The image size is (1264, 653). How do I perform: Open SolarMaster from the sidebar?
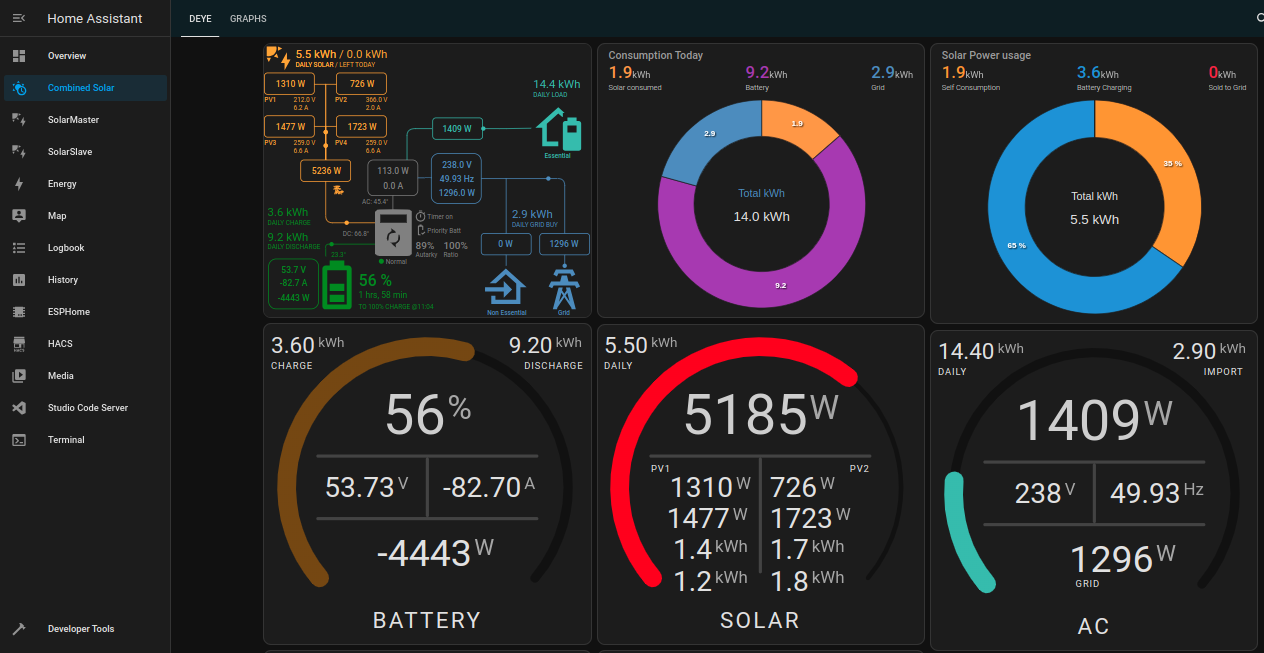click(73, 120)
